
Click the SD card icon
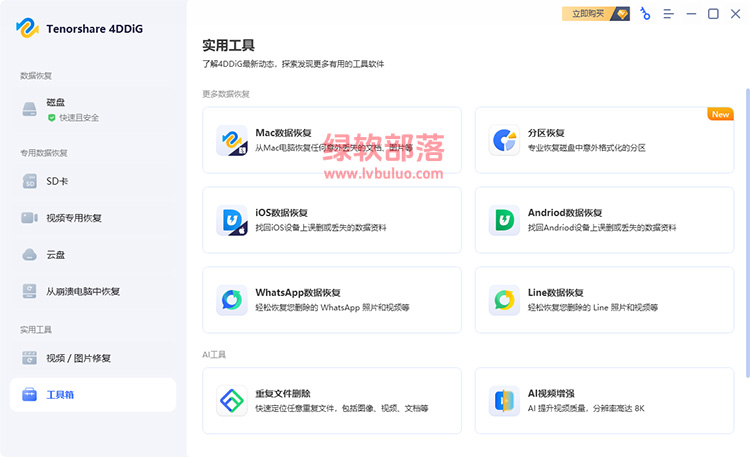click(30, 181)
